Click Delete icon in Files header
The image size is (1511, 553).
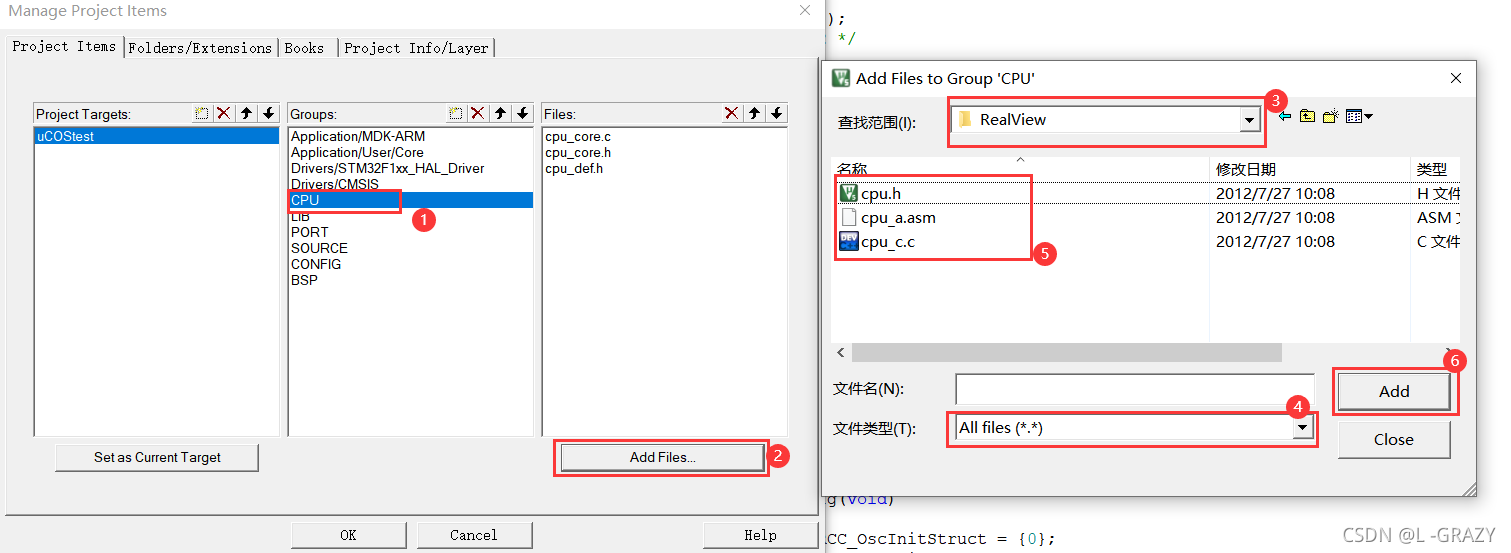tap(732, 114)
